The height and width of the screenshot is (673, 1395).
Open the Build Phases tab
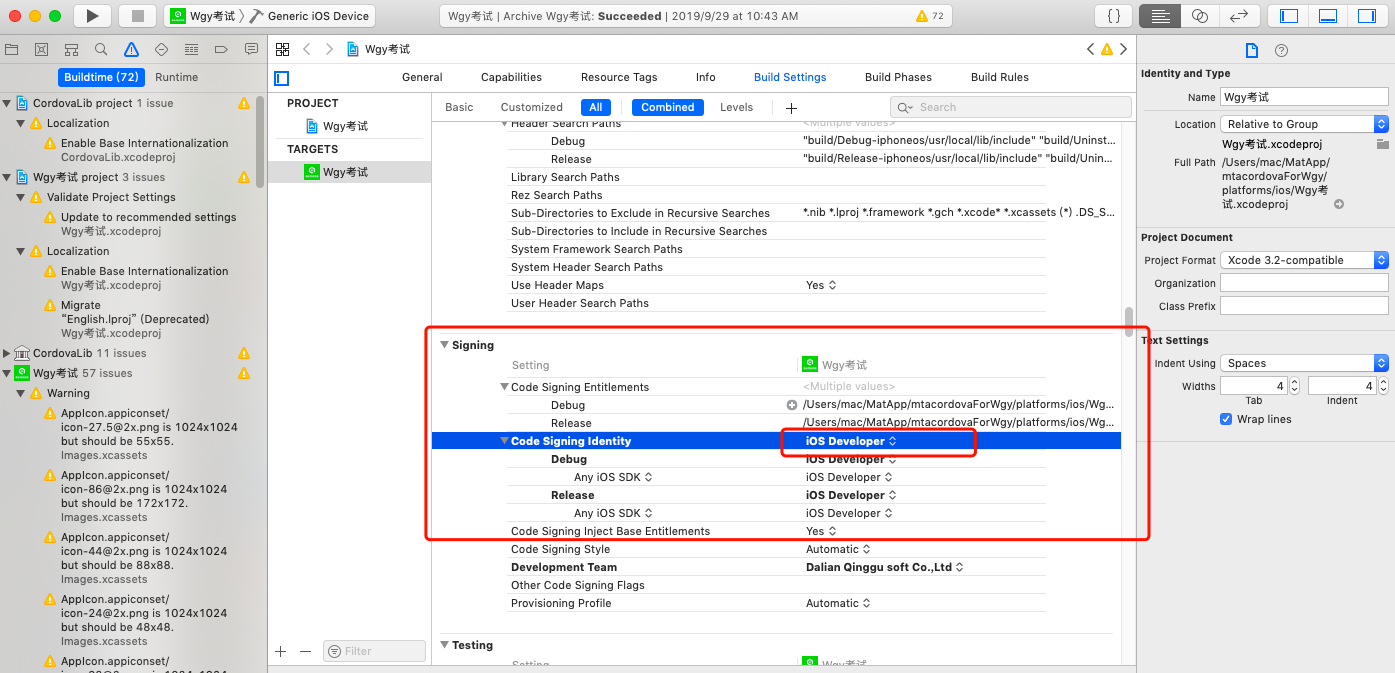898,77
